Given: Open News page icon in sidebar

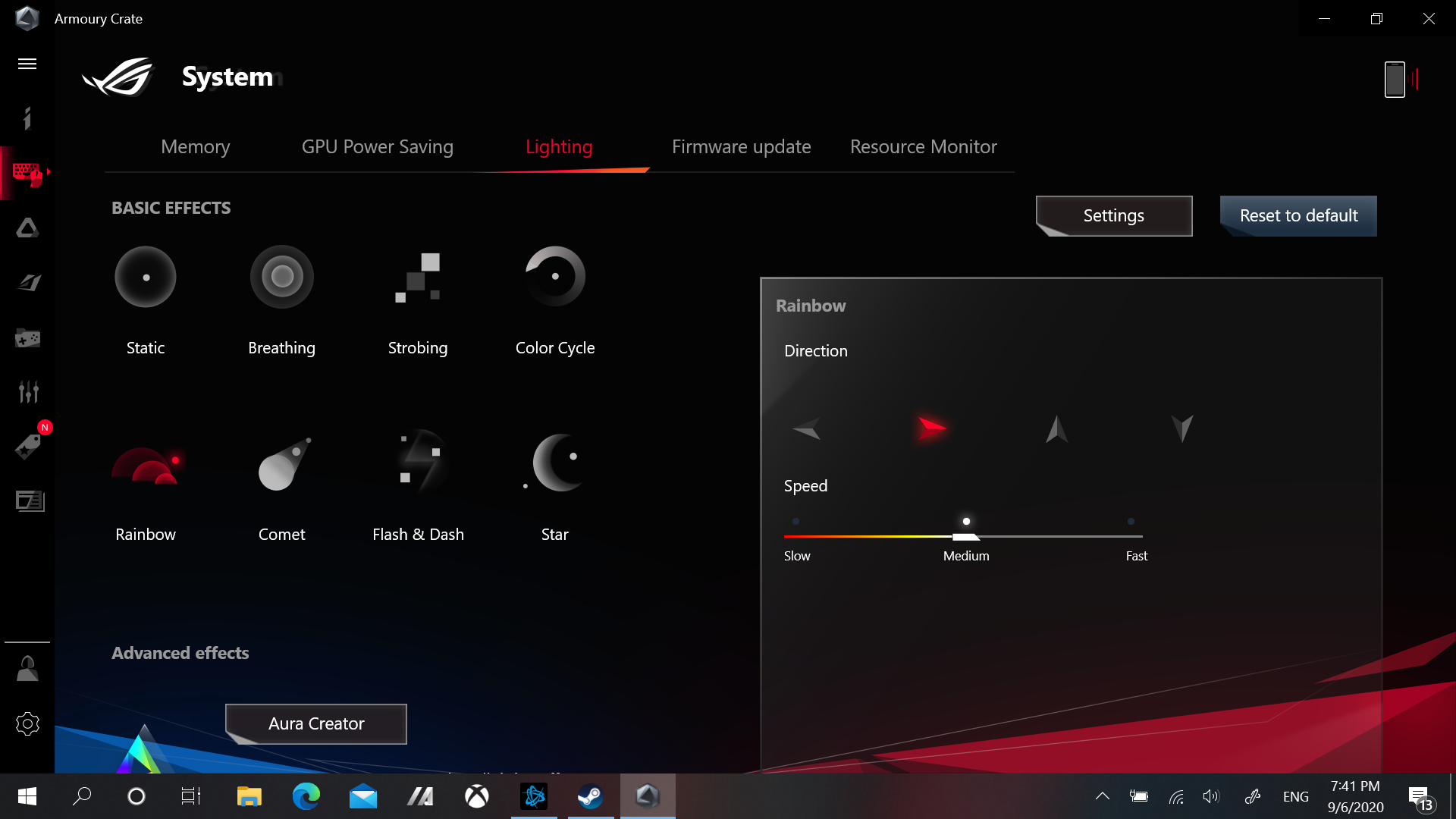Looking at the screenshot, I should (30, 500).
